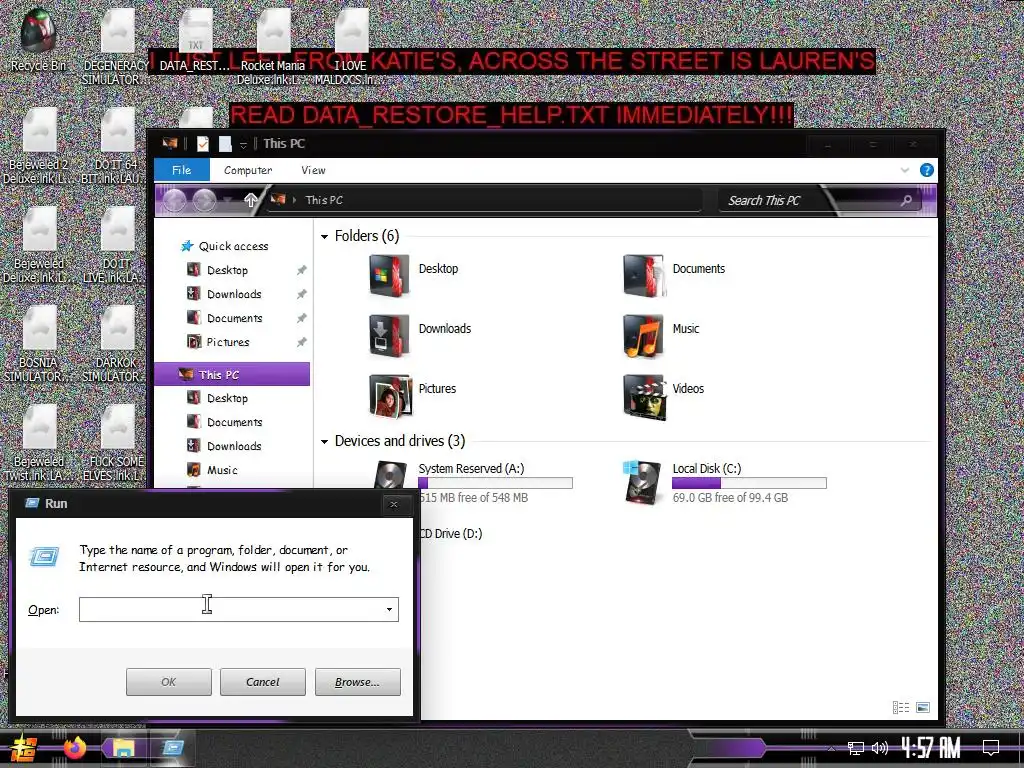Open Rocket Mania Deluxe desktop shortcut
1024x768 pixels.
click(273, 46)
